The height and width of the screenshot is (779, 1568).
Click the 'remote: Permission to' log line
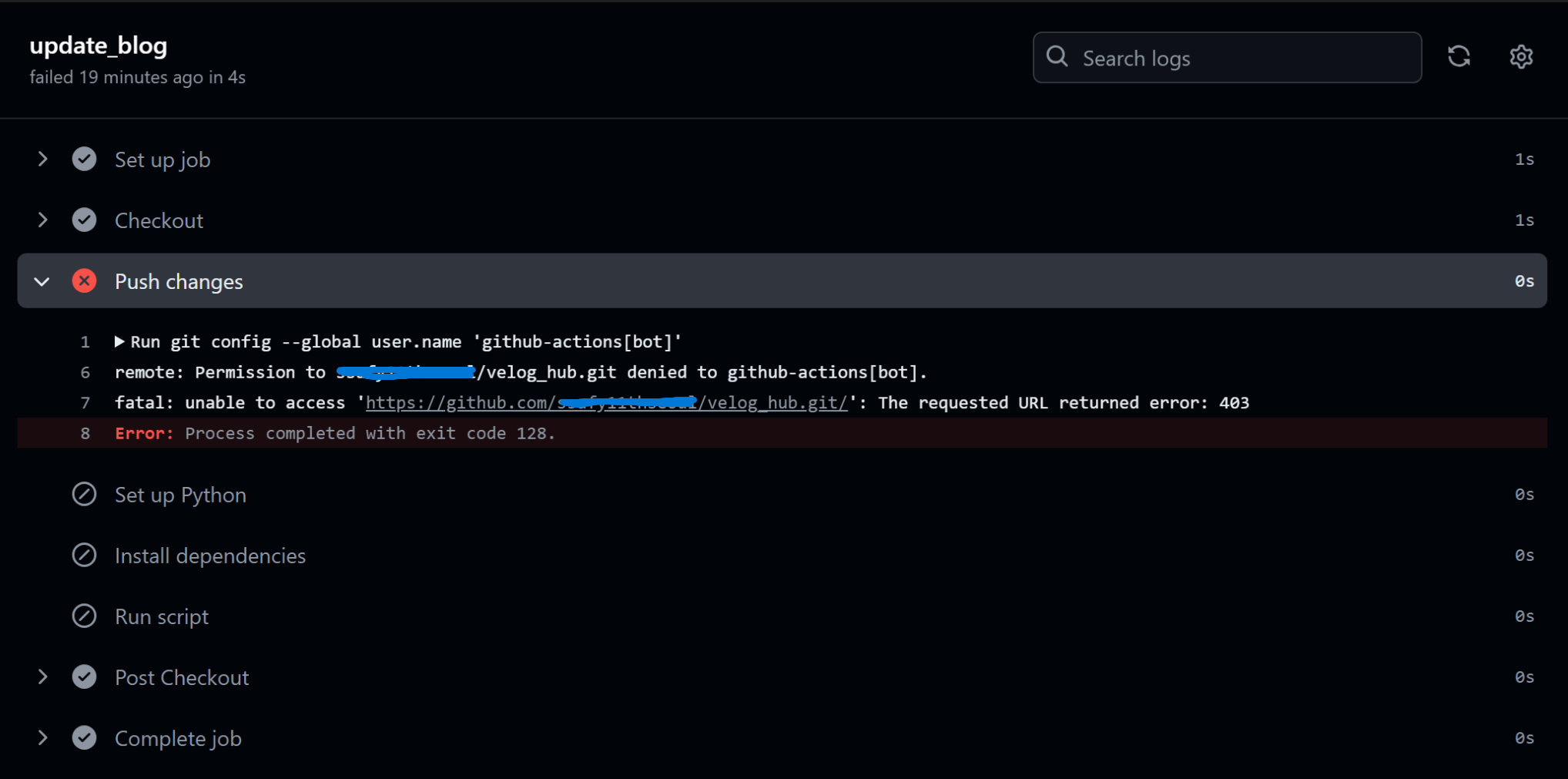(x=521, y=372)
